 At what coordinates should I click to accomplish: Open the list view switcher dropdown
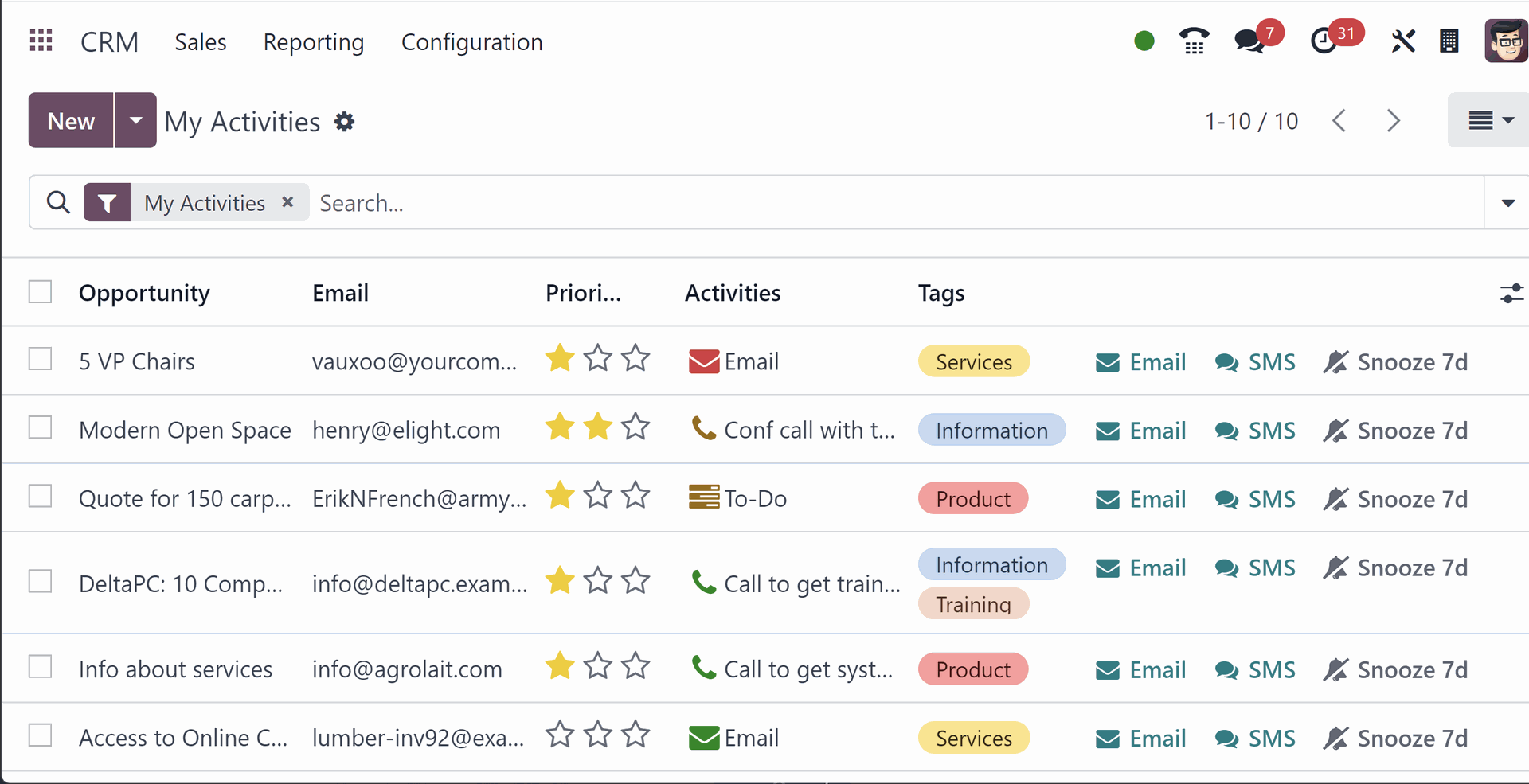coord(1489,120)
